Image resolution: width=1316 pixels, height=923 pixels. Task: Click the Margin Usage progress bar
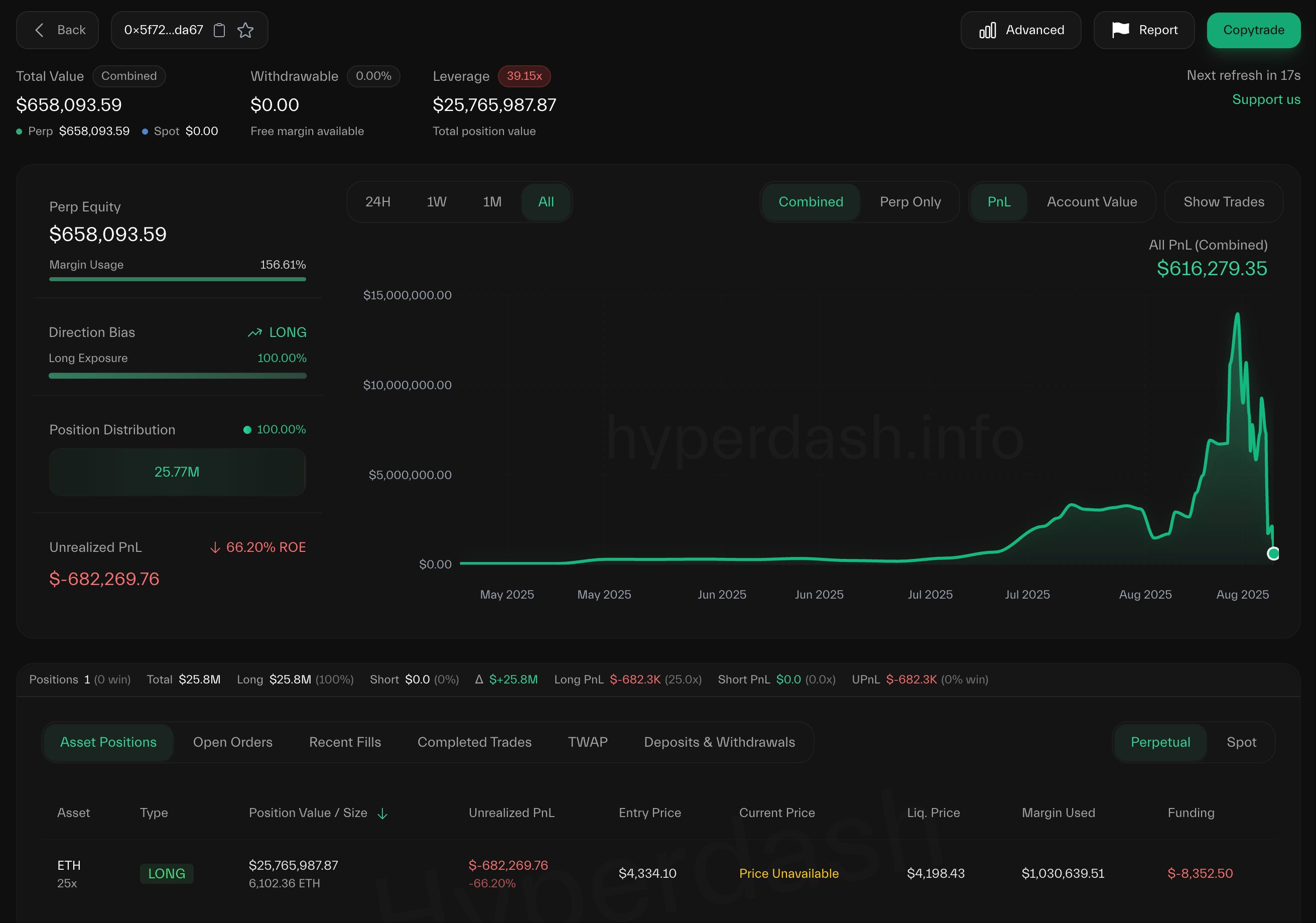pos(178,279)
